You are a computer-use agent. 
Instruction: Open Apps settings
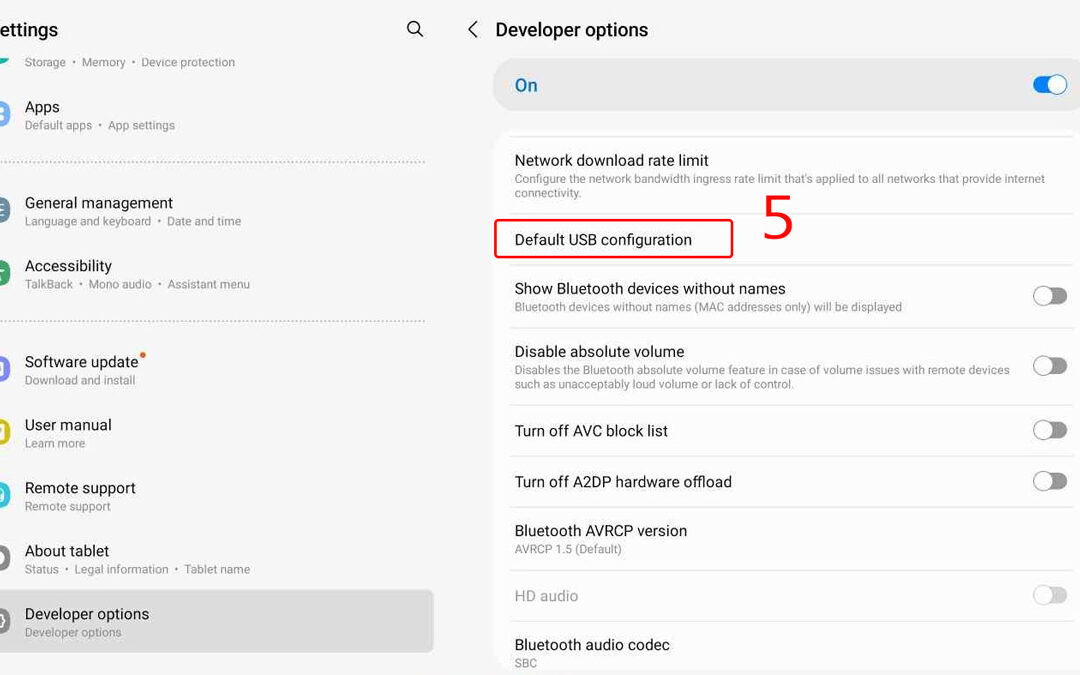[x=214, y=115]
